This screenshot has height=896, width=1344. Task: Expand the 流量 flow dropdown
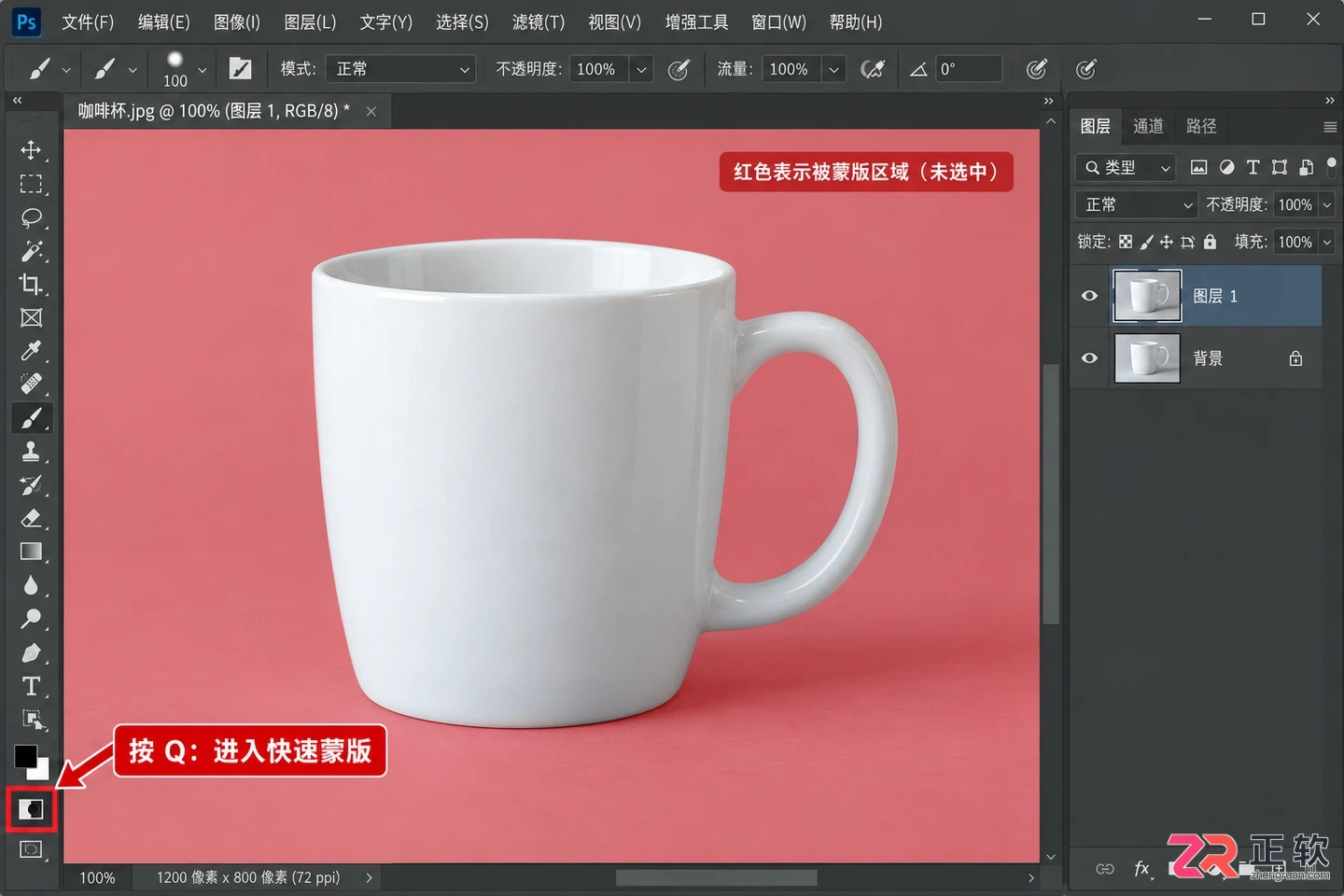[x=833, y=69]
